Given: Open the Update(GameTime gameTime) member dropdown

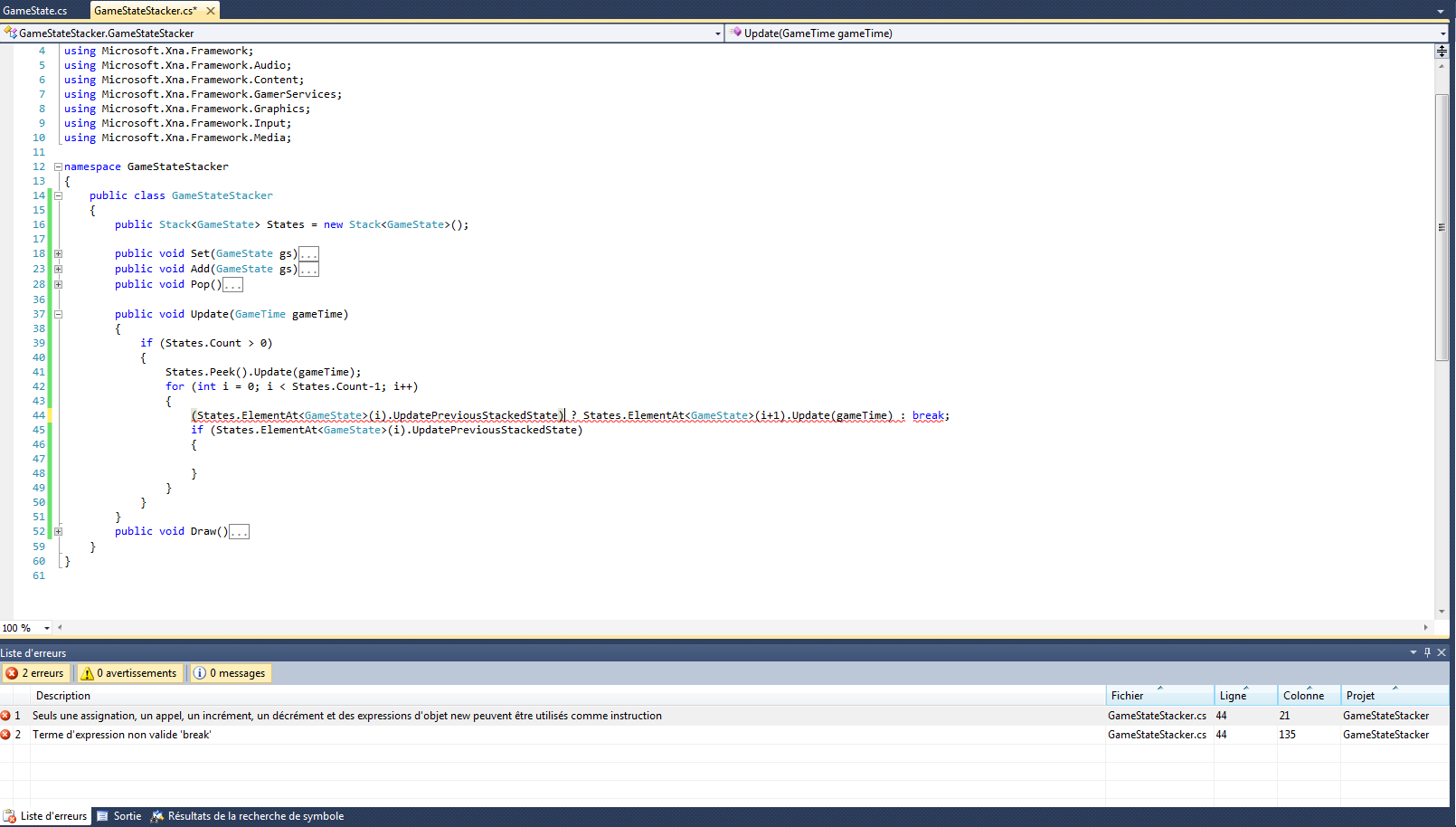Looking at the screenshot, I should [x=1442, y=33].
